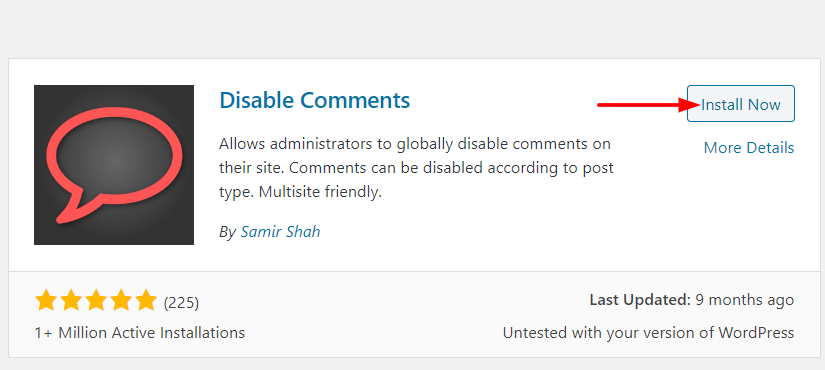
Task: Click the (225) ratings count
Action: coord(181,303)
